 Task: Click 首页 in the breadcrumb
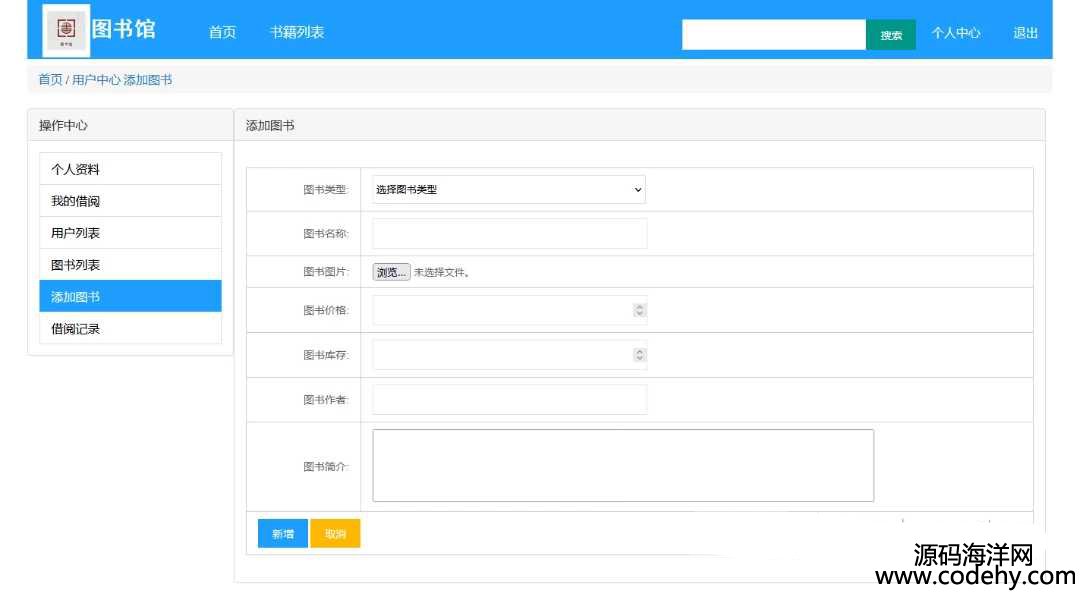tap(50, 80)
